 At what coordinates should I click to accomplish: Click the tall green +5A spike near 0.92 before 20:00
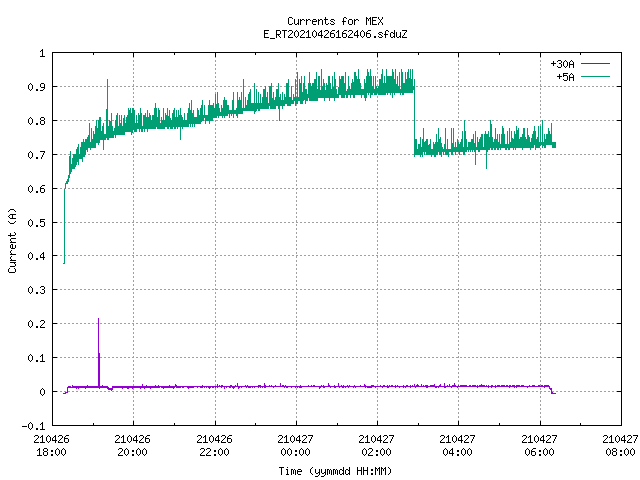[107, 81]
